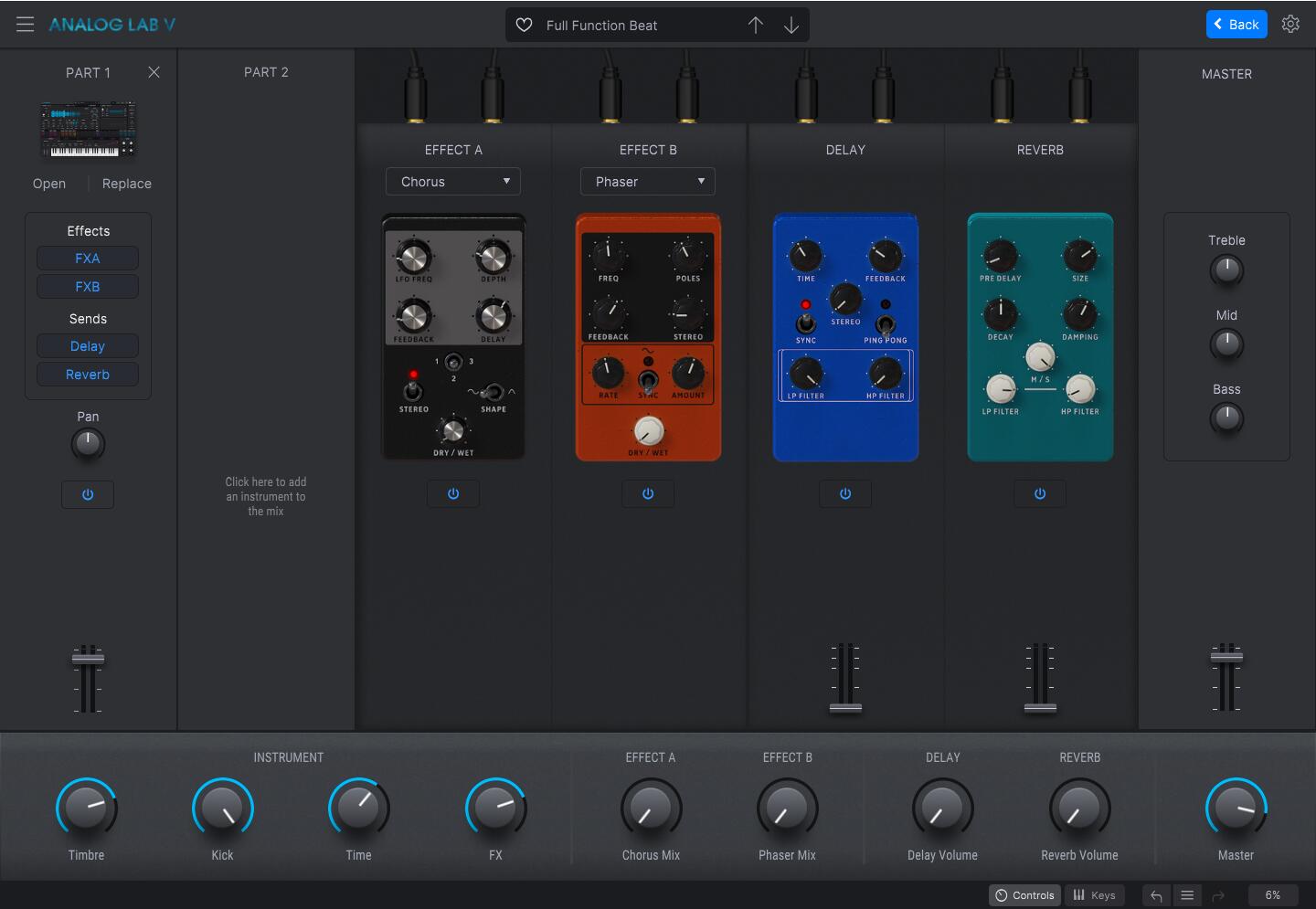The height and width of the screenshot is (909, 1316).
Task: Flip the Chorus STEREO switch
Action: pyautogui.click(x=413, y=390)
